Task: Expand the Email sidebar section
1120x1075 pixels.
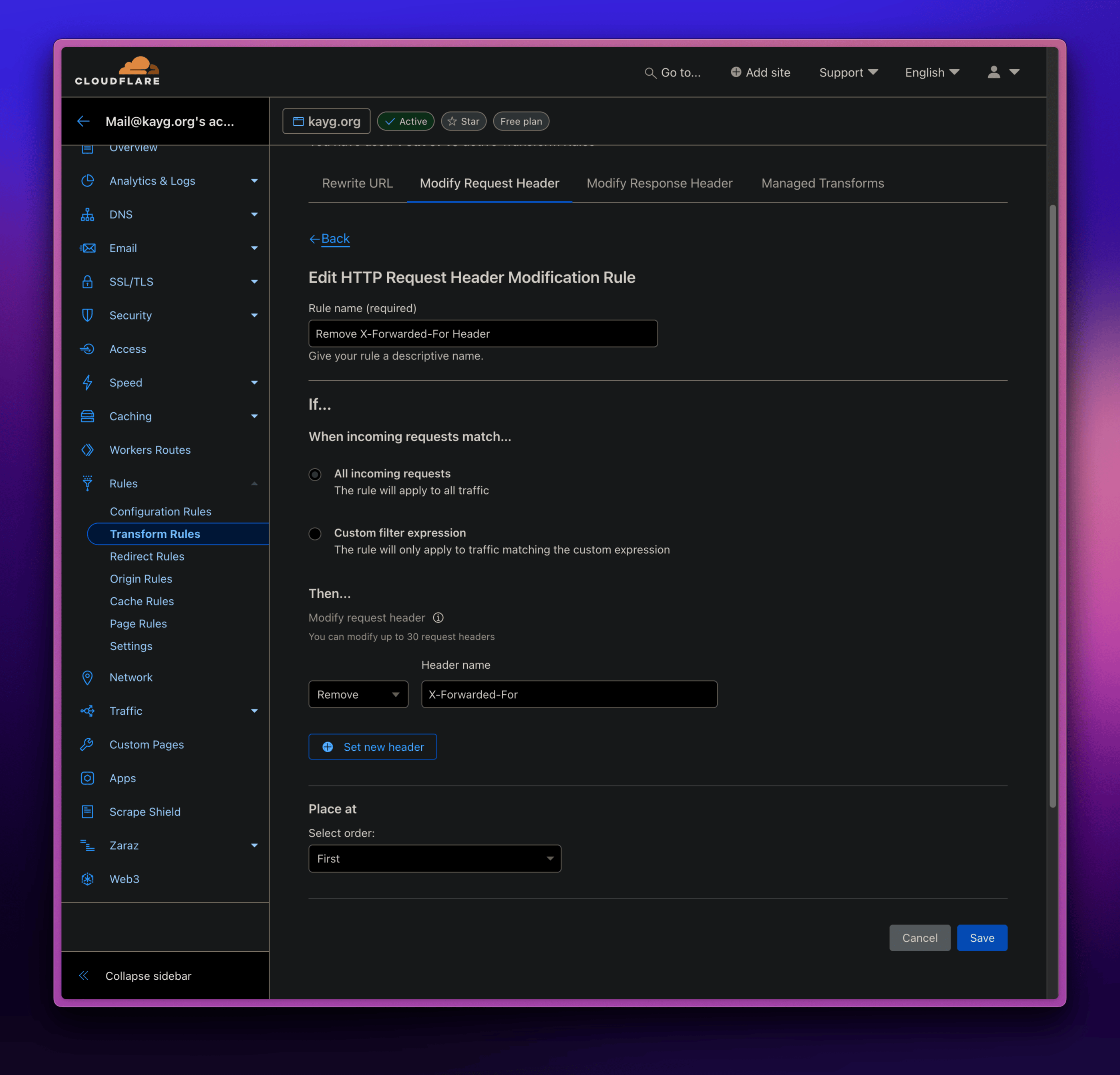Action: (123, 248)
